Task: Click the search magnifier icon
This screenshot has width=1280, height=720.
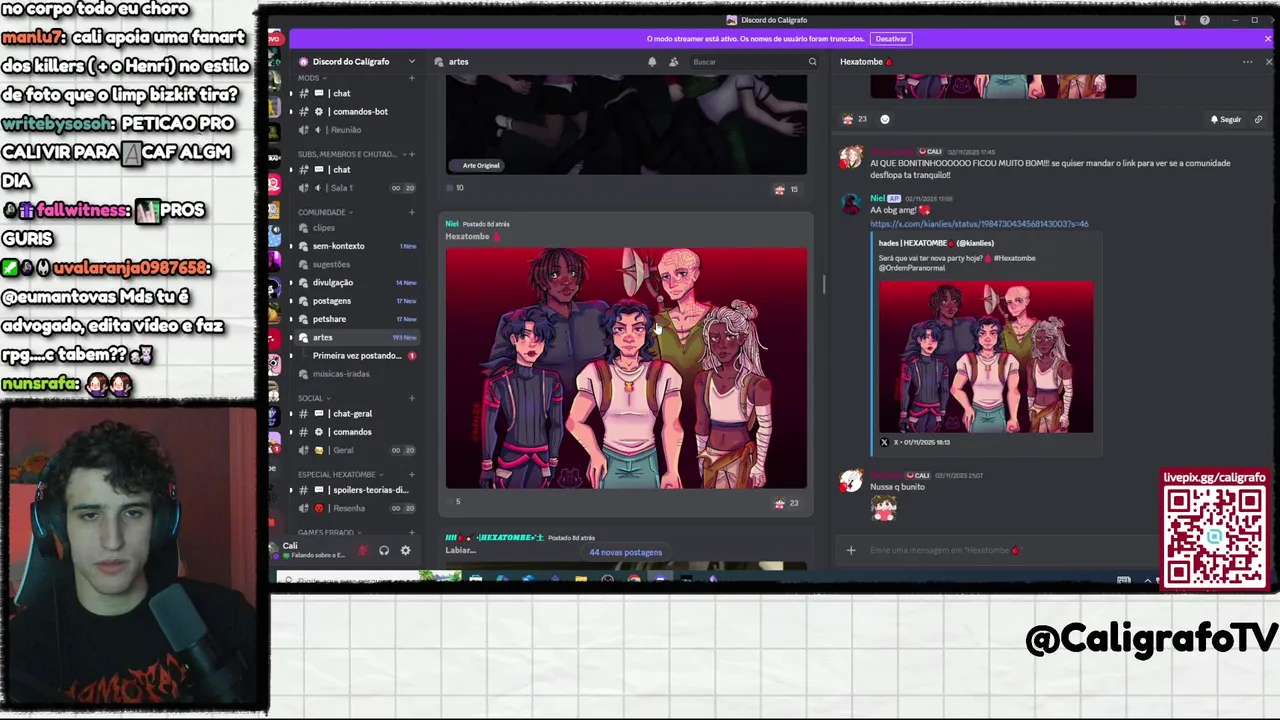Action: coord(812,62)
